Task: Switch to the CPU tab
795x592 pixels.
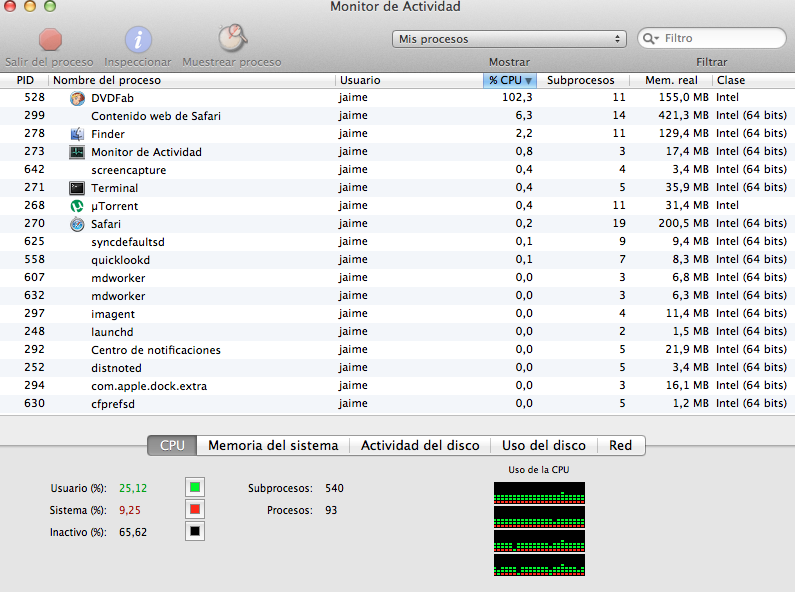Action: tap(172, 446)
